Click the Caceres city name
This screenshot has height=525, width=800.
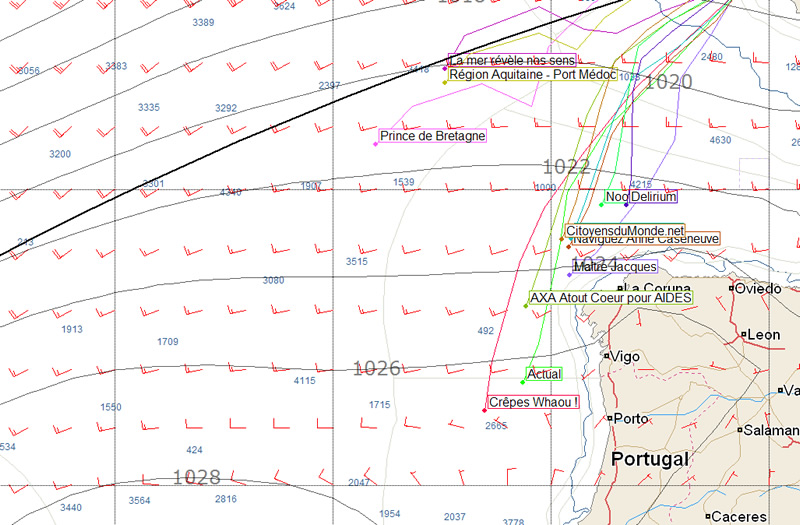tap(741, 517)
